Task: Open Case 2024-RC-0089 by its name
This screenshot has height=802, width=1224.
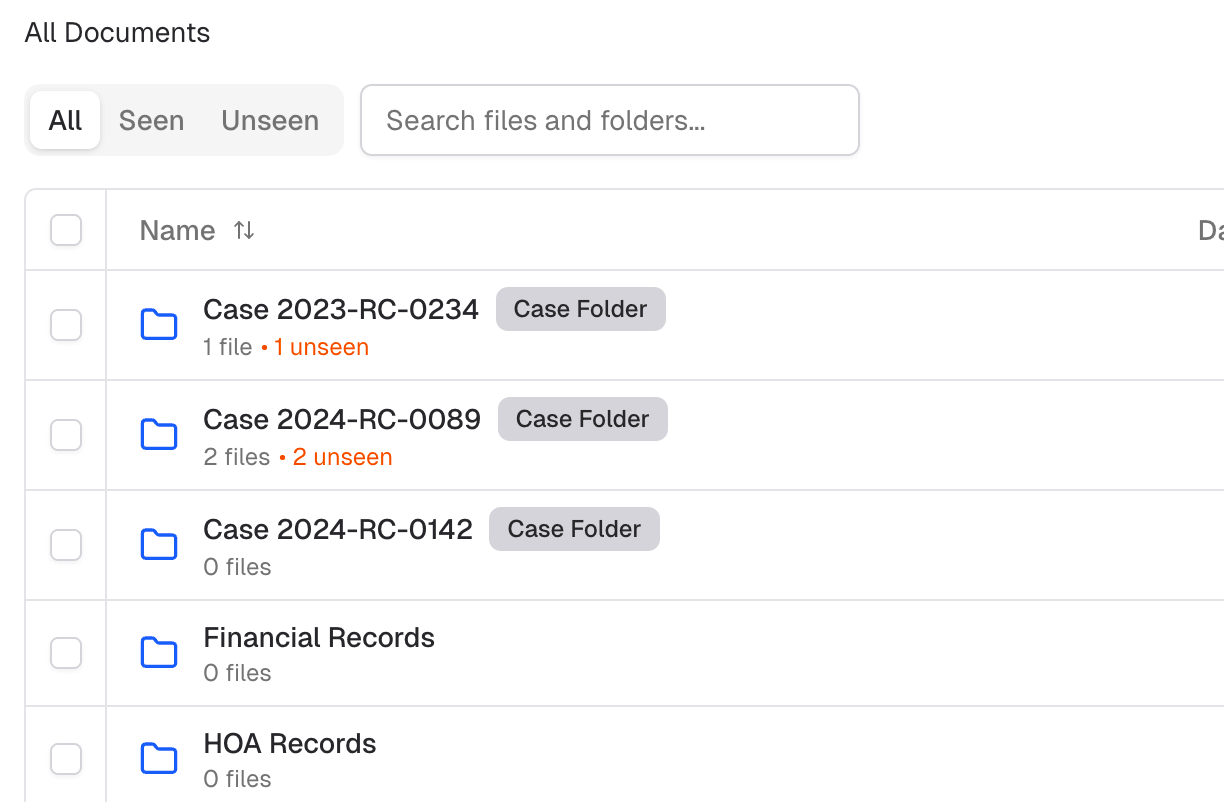Action: 341,419
